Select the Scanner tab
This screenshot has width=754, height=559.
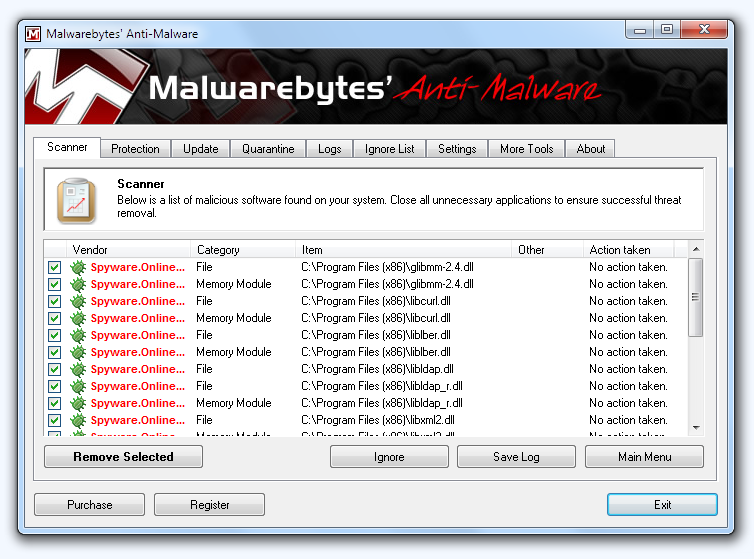tap(67, 147)
